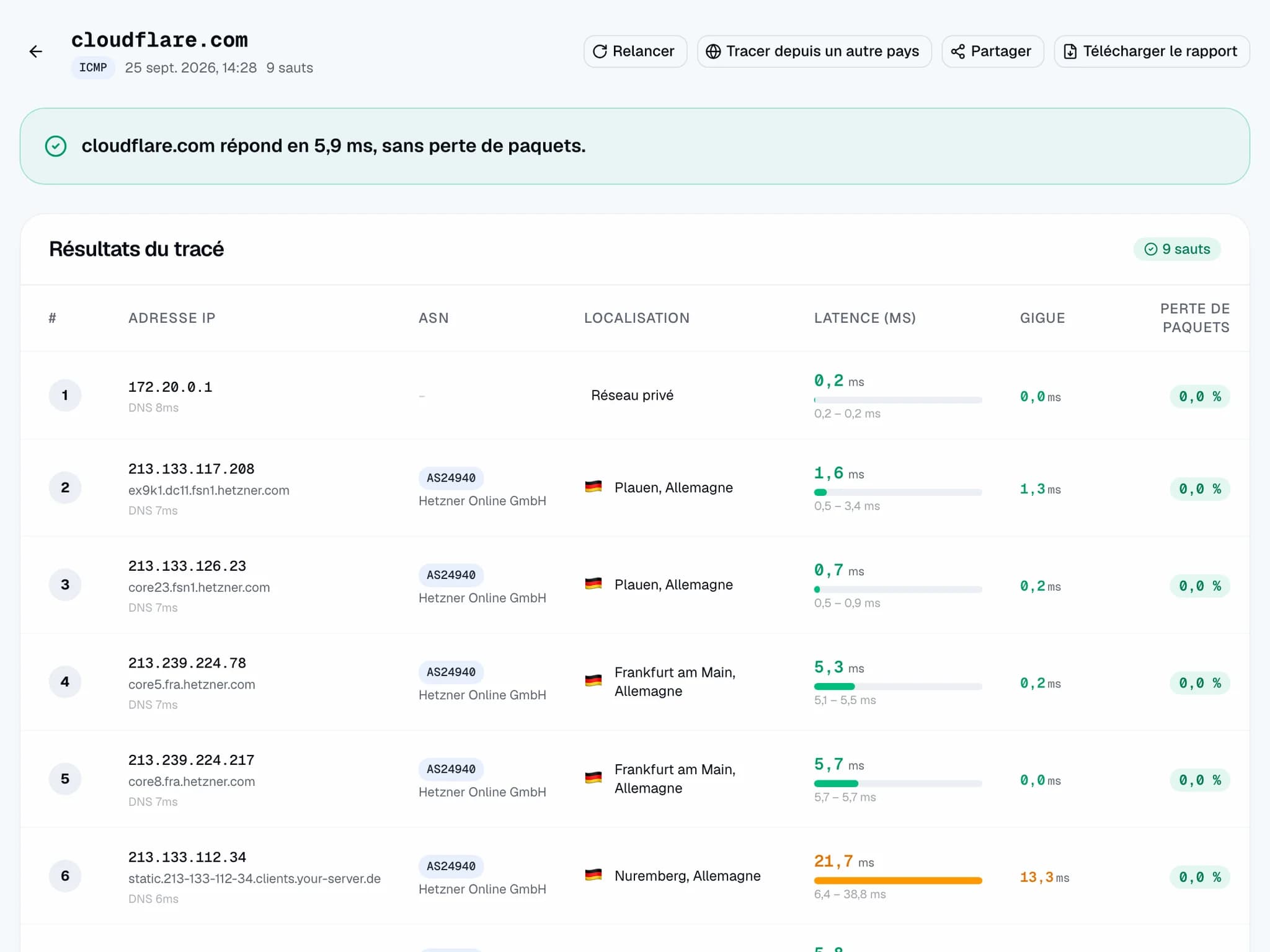This screenshot has width=1270, height=952.
Task: Click AS24940 badge in hop 6 row
Action: click(451, 866)
